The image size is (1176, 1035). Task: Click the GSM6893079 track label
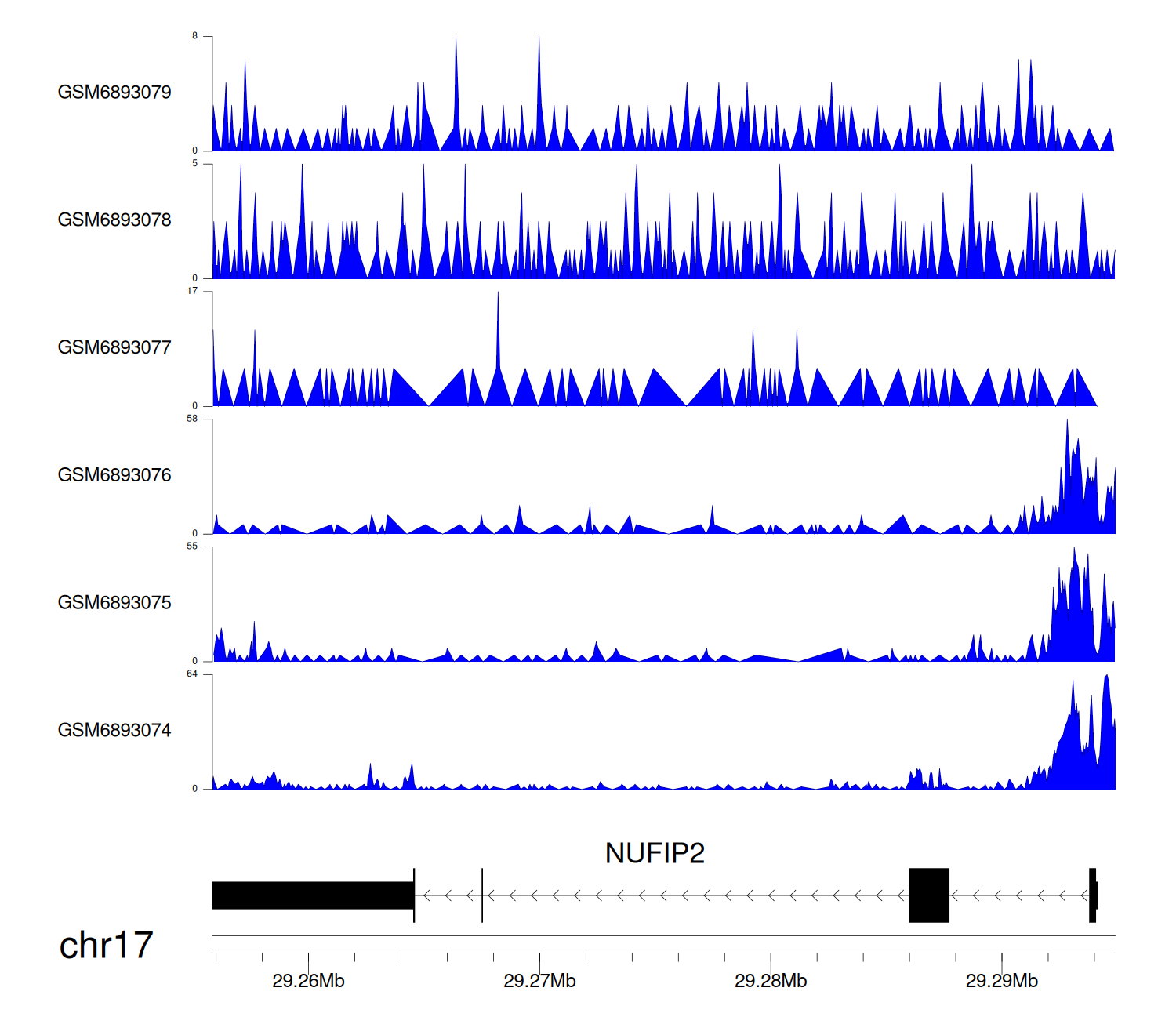tap(114, 93)
